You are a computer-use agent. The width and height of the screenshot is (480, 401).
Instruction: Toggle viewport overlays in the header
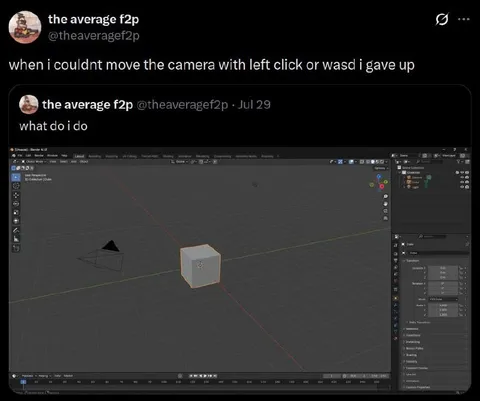[351, 162]
